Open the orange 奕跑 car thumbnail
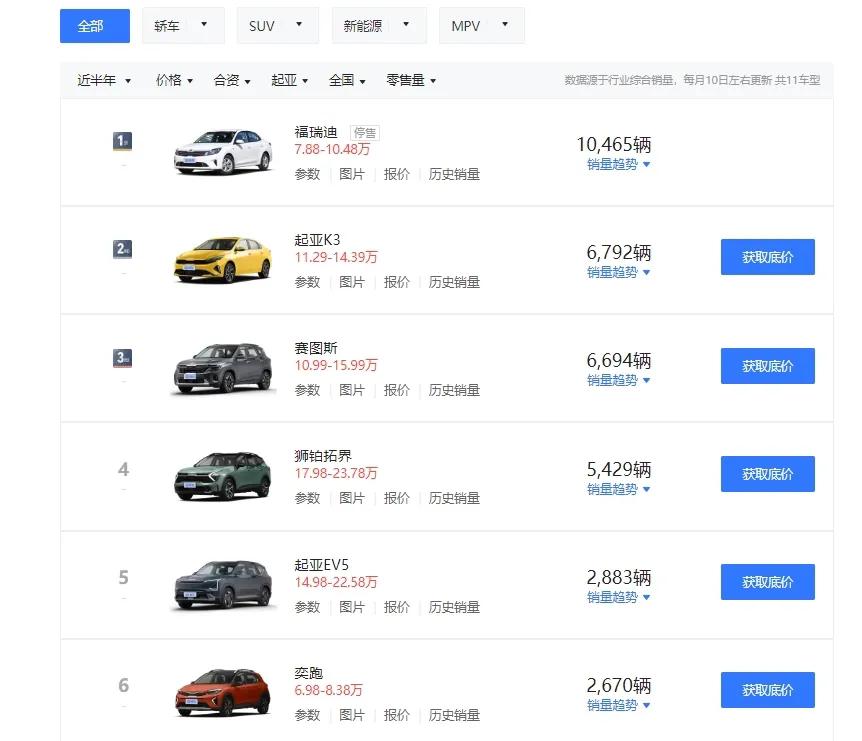The width and height of the screenshot is (862, 741). click(x=223, y=692)
